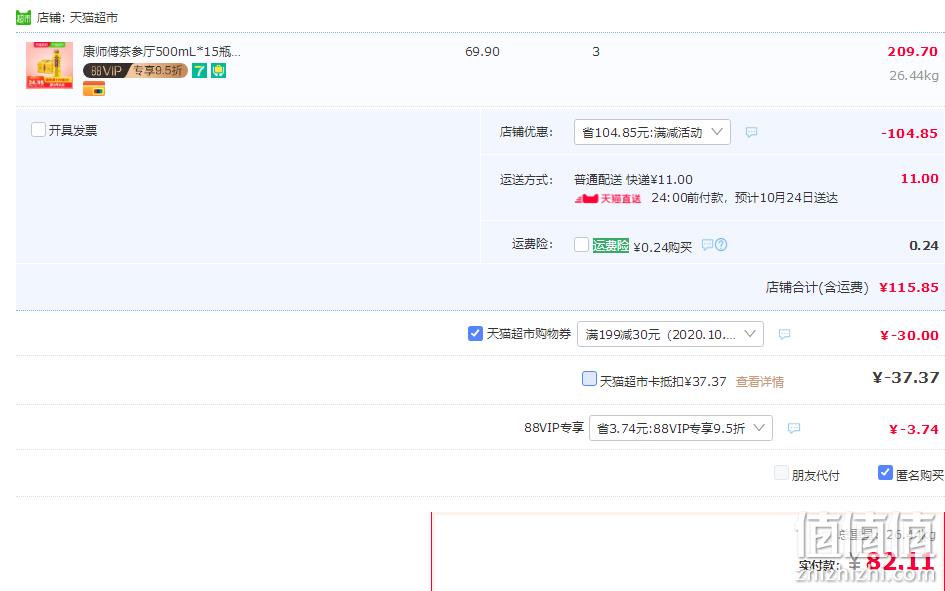Click the comment icon beside 88VIP专享 dropdown
The image size is (945, 591).
(794, 428)
